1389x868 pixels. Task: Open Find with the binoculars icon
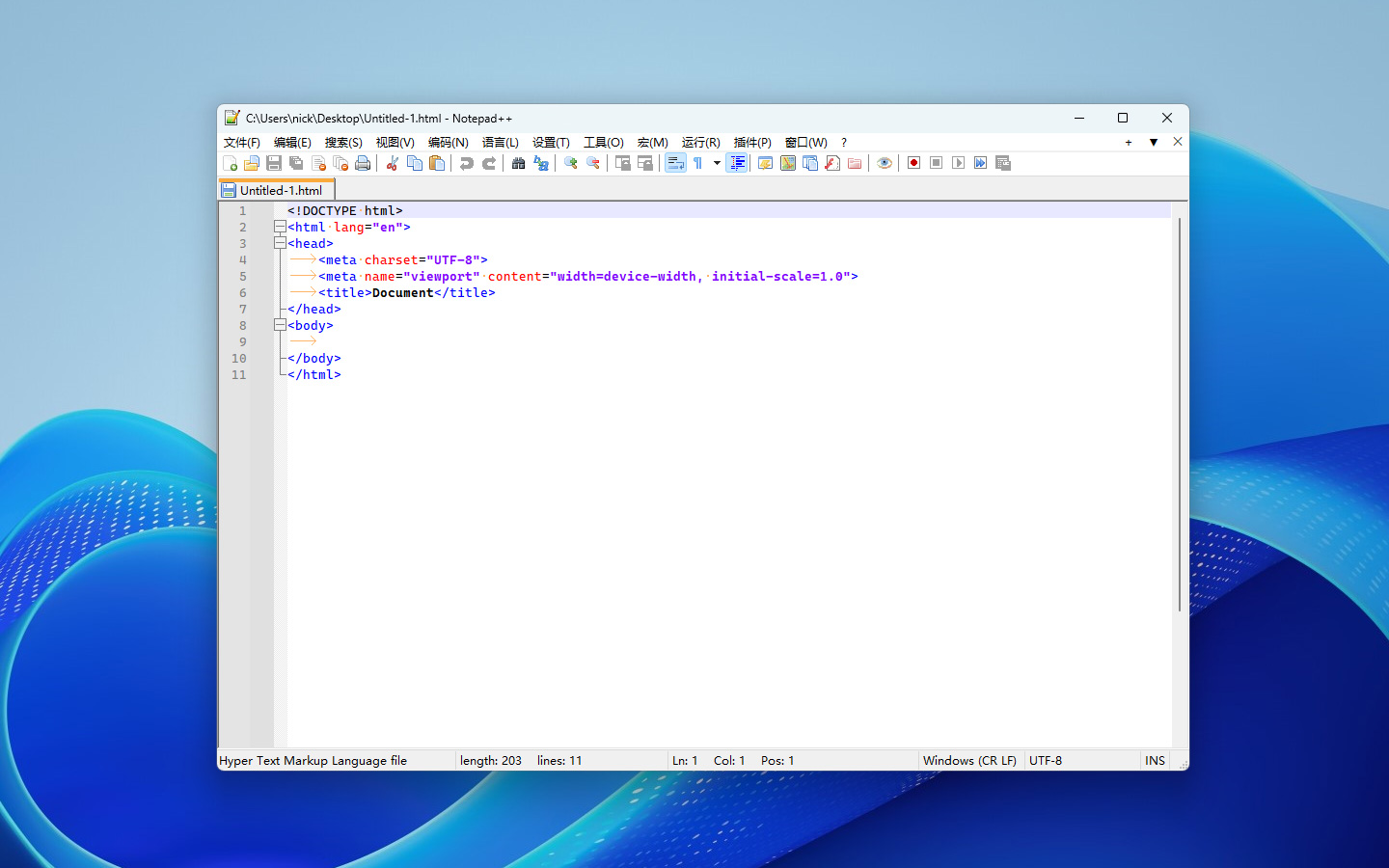(519, 163)
